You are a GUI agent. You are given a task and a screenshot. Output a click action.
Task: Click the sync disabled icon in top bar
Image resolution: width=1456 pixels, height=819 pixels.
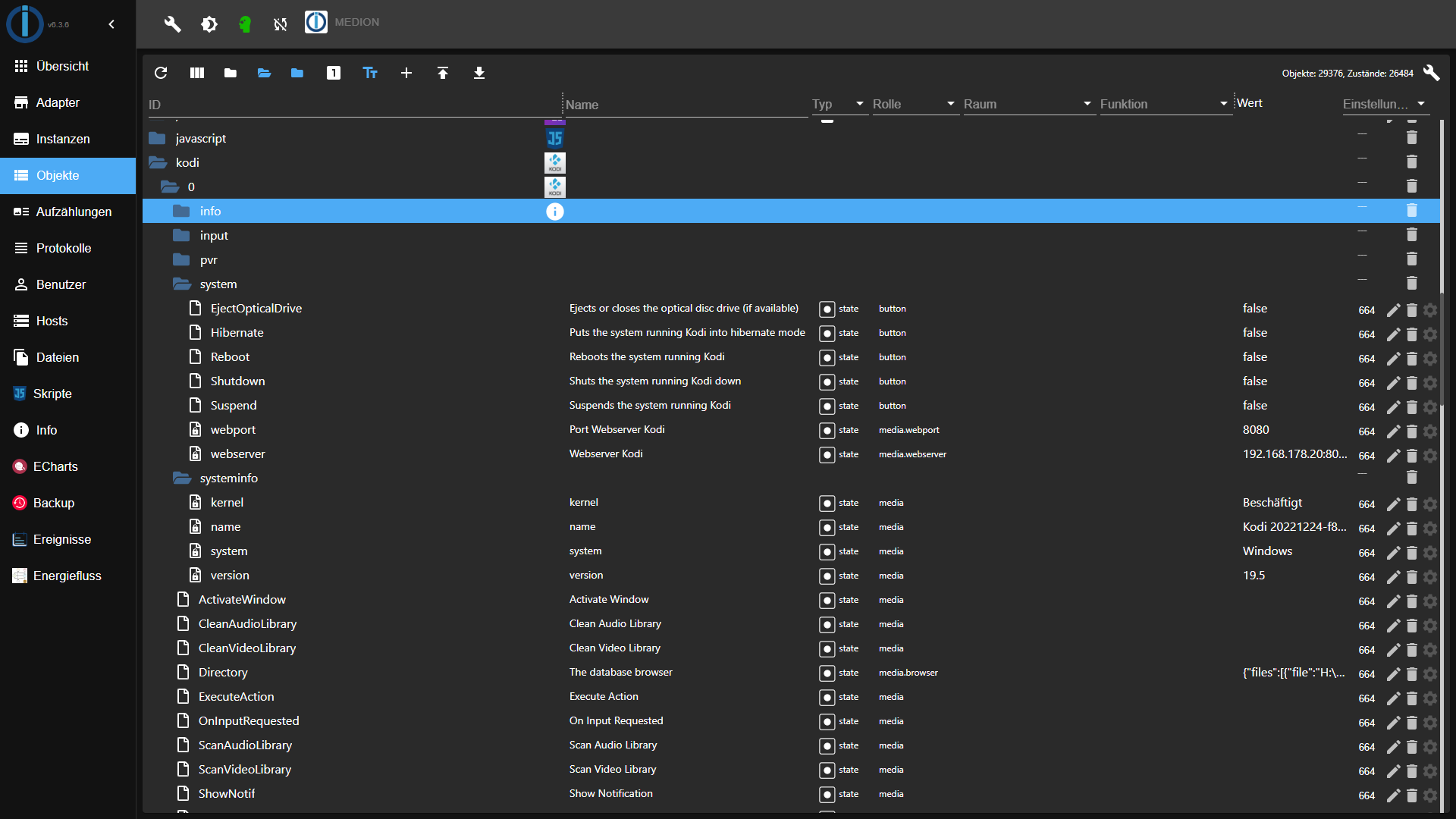pos(281,24)
